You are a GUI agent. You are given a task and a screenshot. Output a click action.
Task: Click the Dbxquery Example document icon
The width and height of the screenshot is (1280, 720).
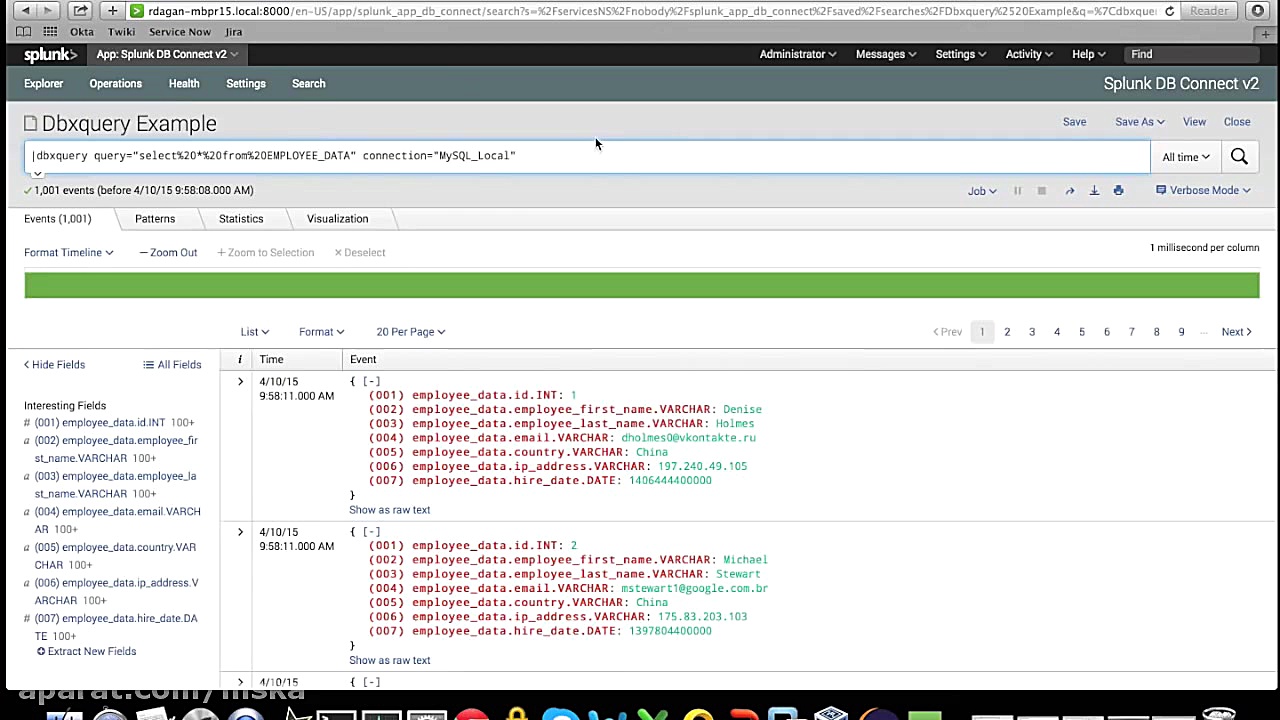tap(30, 123)
